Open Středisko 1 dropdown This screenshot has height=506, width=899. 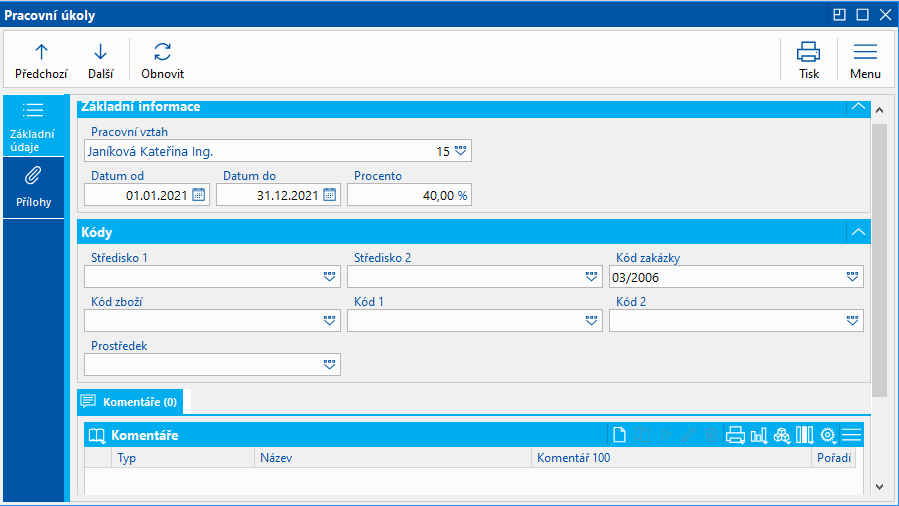click(x=329, y=277)
